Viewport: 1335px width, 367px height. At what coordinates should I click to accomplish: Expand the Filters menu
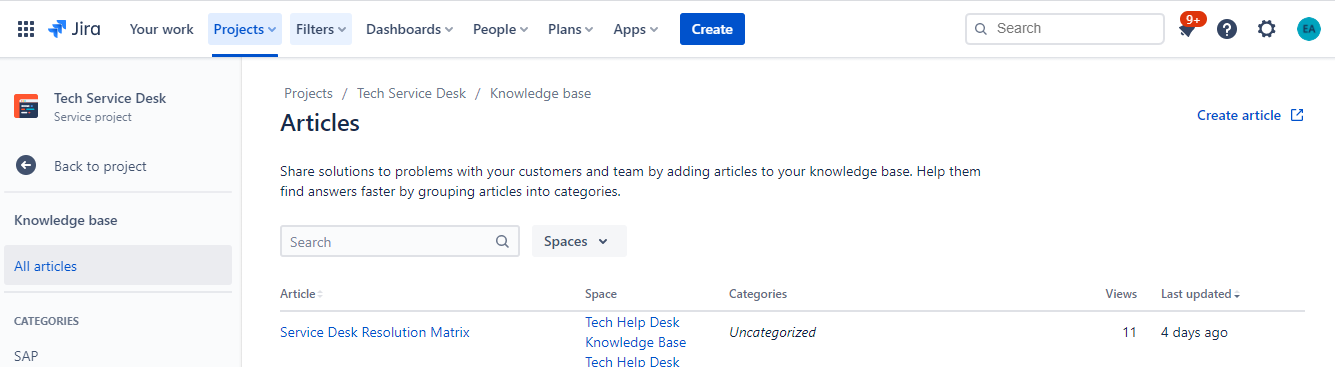[321, 29]
